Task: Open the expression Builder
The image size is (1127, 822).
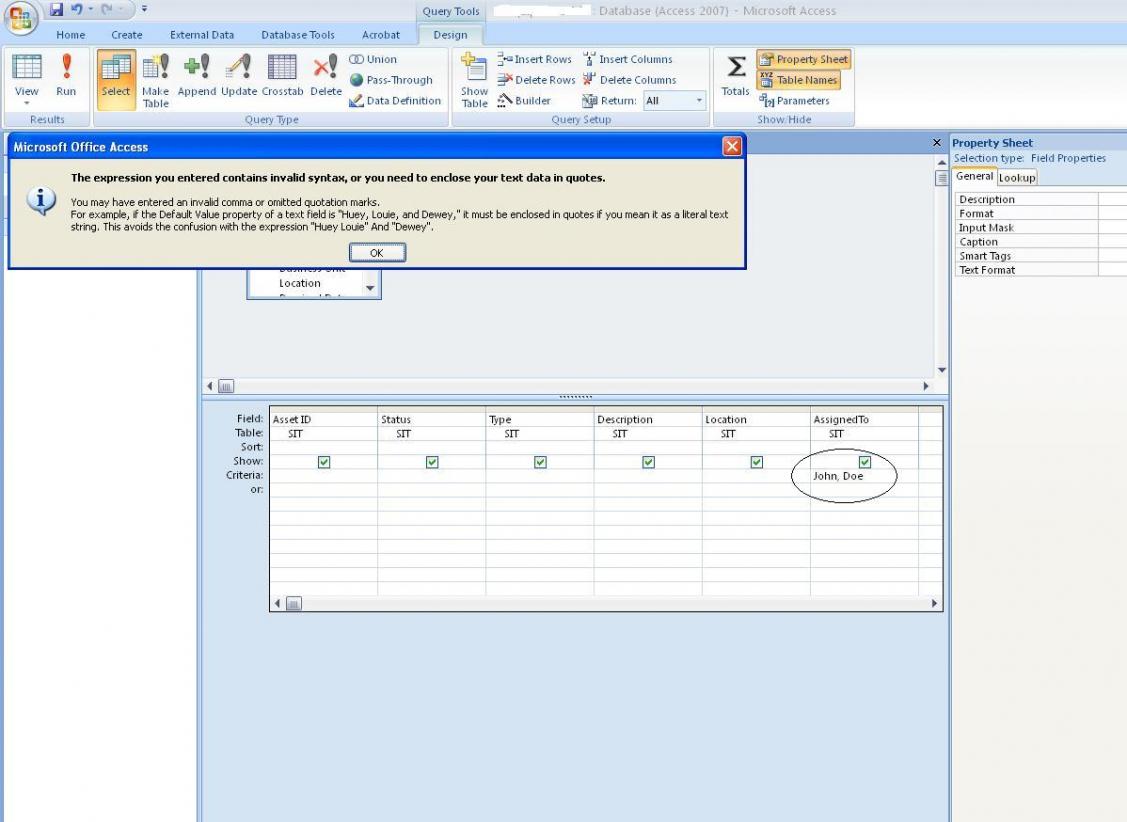Action: (x=524, y=101)
